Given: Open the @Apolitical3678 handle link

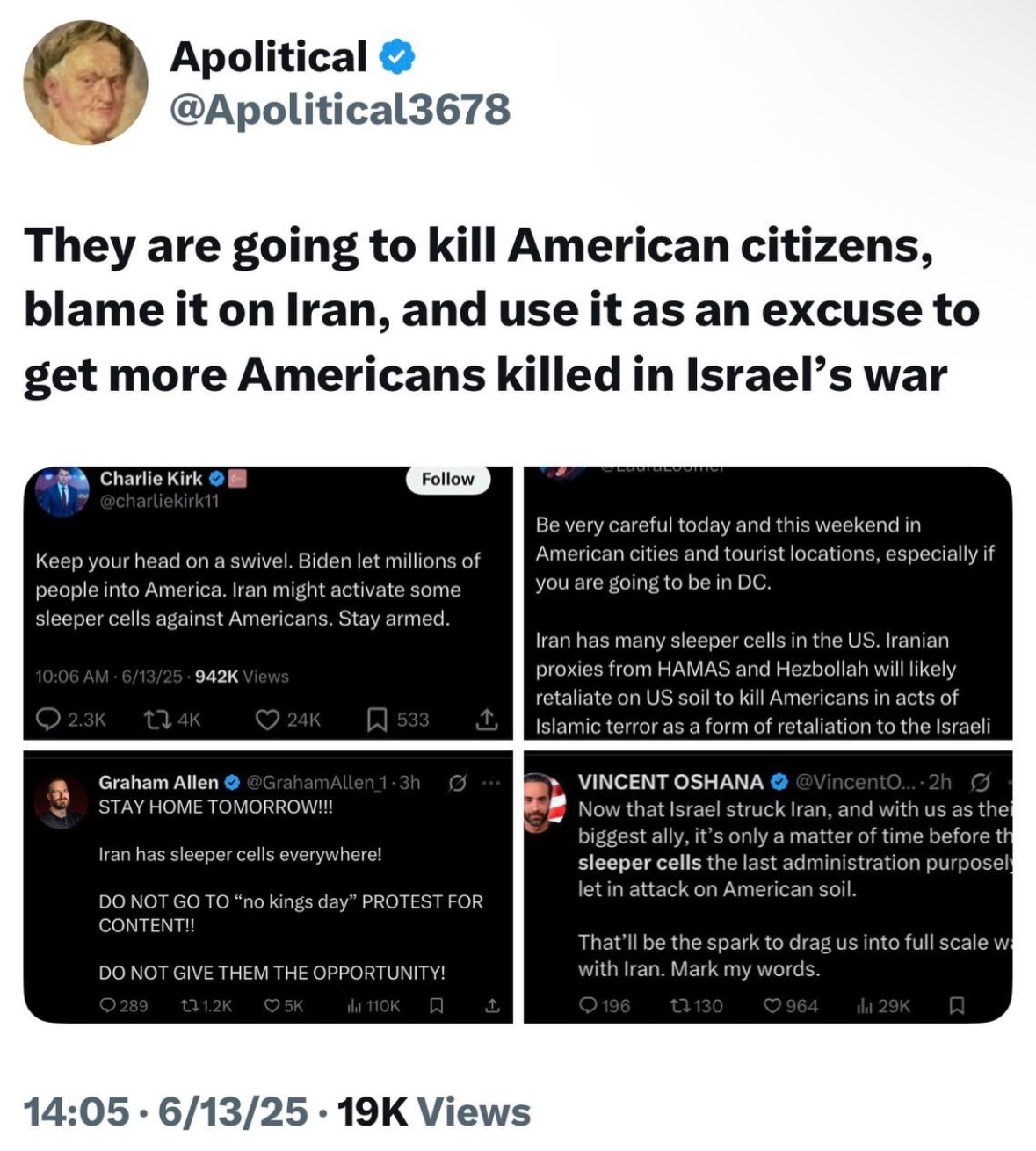Looking at the screenshot, I should 339,110.
